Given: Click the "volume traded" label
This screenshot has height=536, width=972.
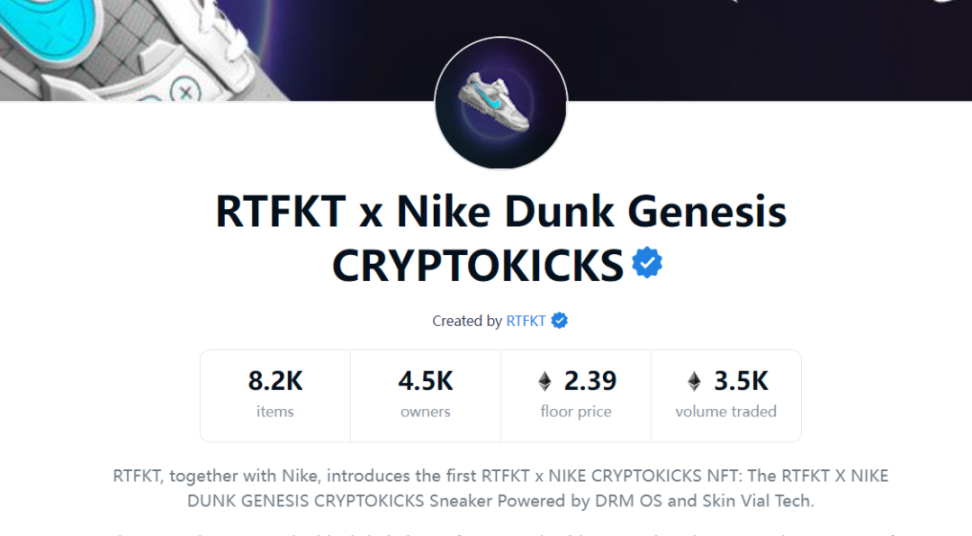Looking at the screenshot, I should [x=726, y=411].
